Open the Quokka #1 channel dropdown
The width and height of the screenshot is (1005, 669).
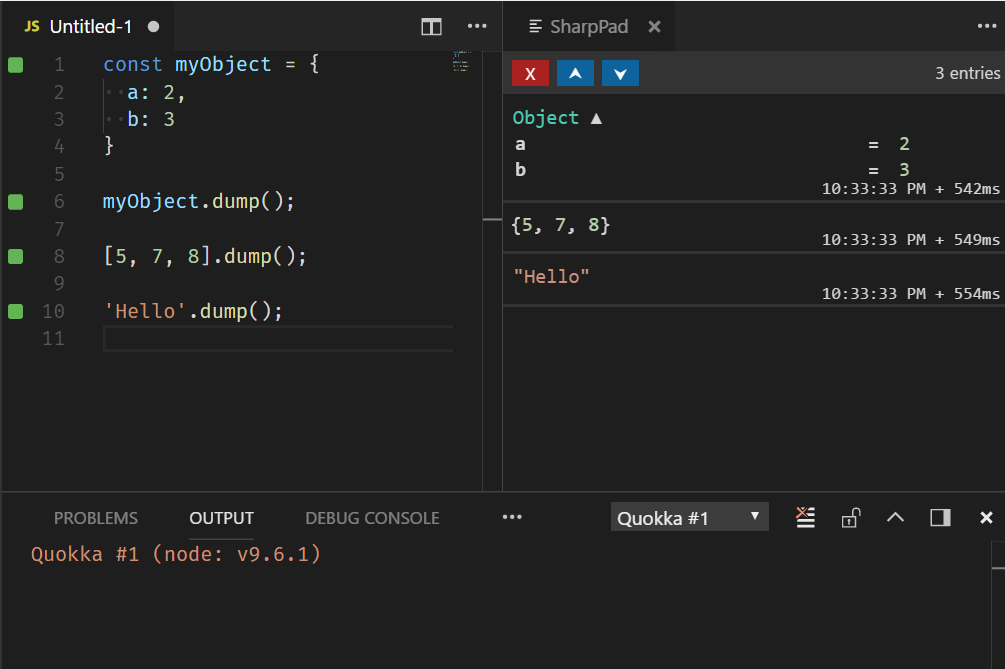[x=689, y=517]
